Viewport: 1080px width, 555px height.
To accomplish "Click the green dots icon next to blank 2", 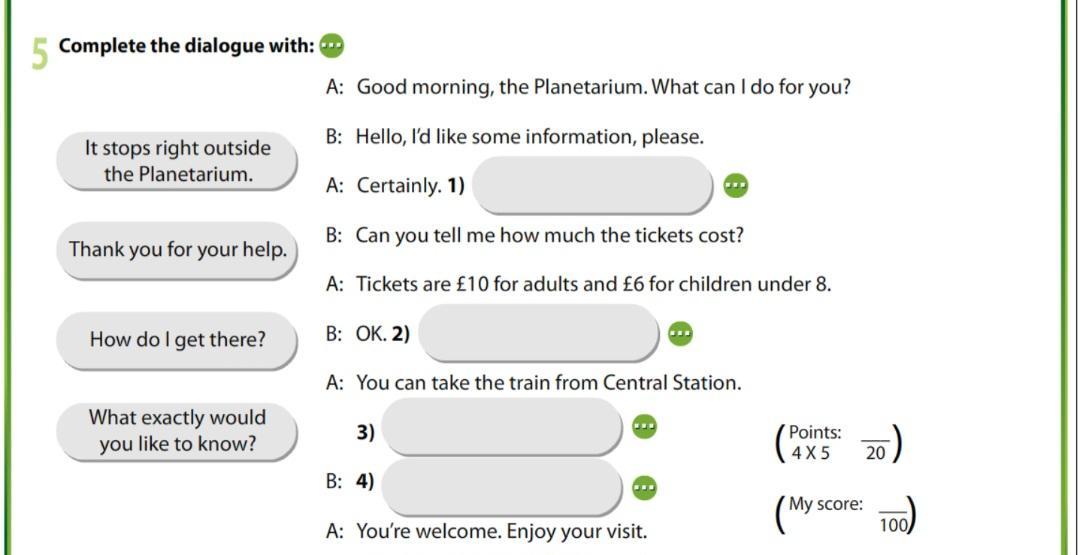I will click(x=681, y=333).
